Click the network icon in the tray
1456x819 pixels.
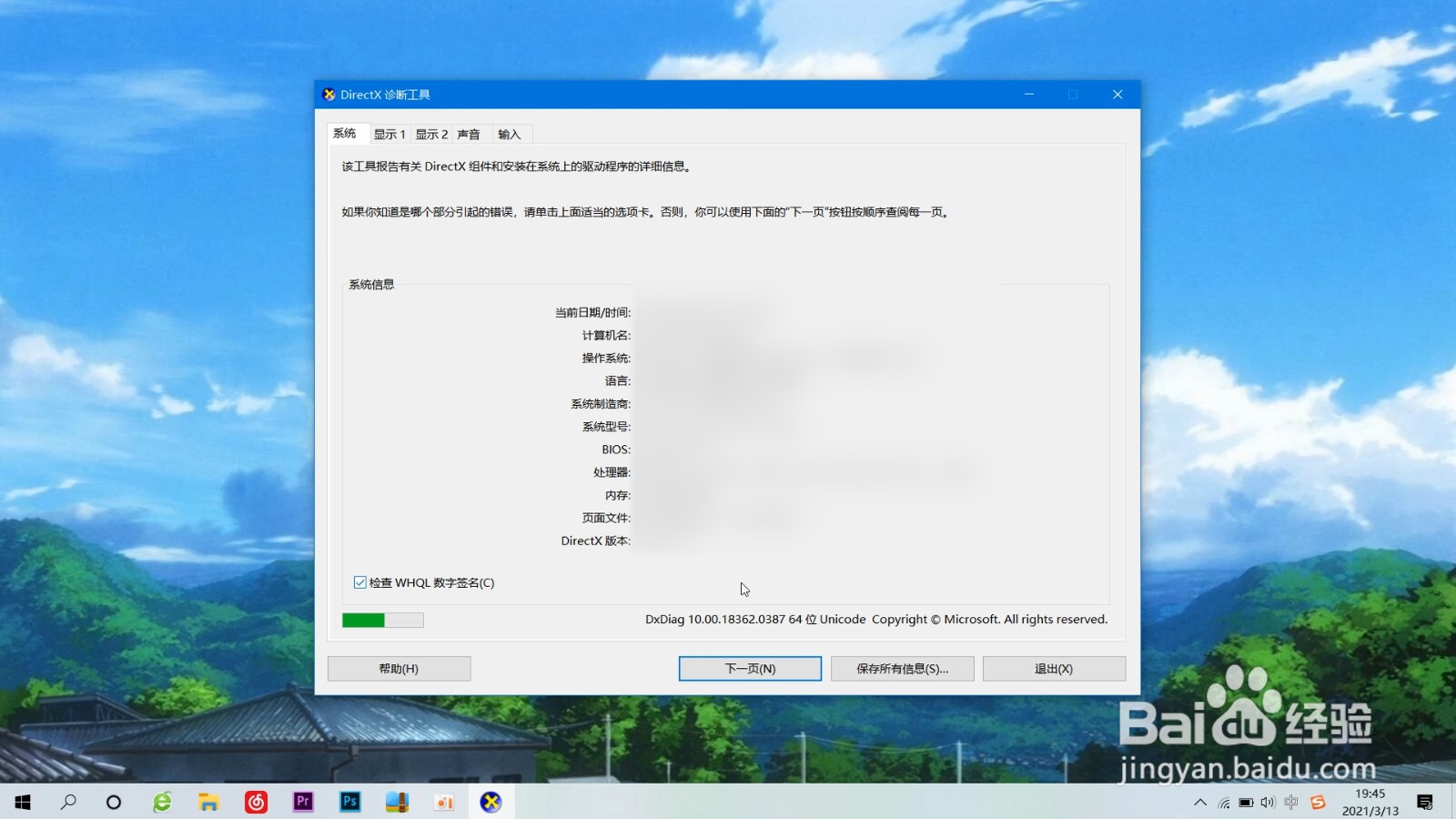pyautogui.click(x=1222, y=803)
